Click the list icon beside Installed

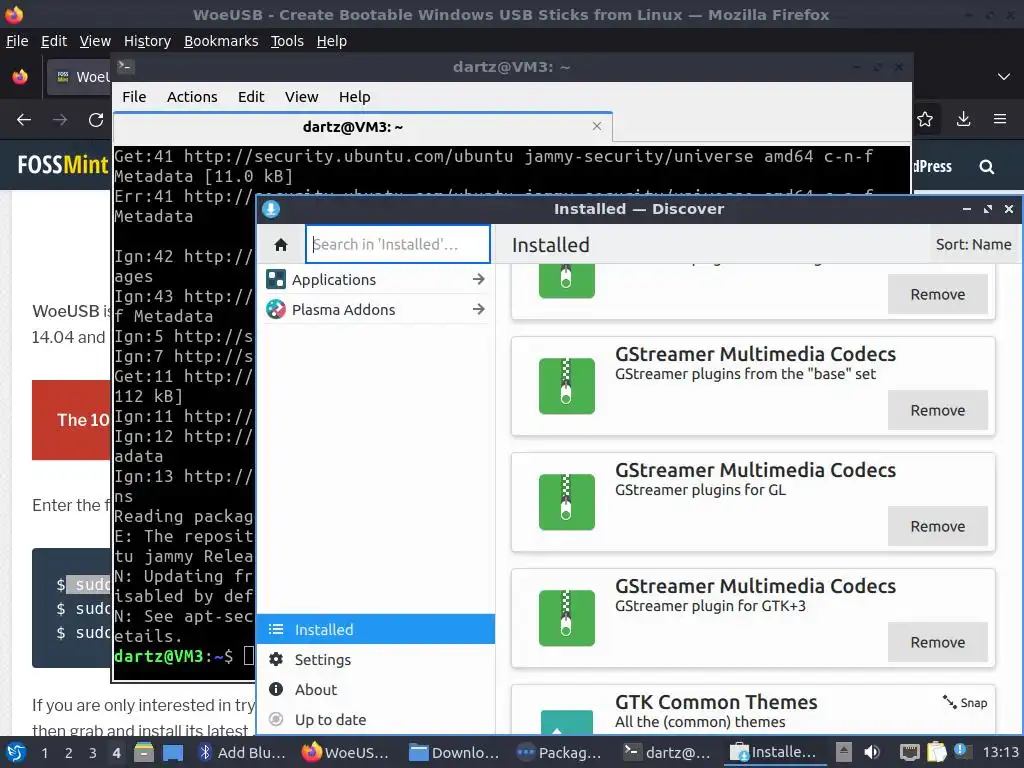[276, 630]
